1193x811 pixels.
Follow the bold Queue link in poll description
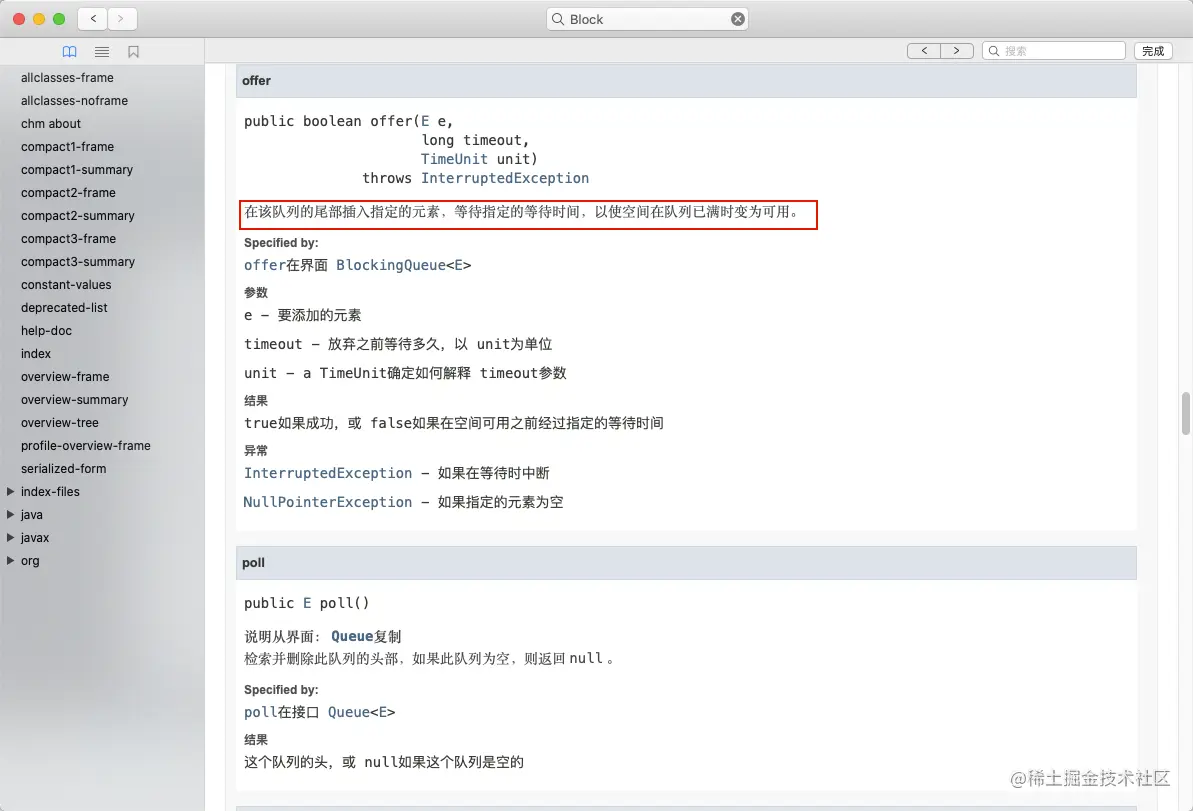[x=352, y=636]
